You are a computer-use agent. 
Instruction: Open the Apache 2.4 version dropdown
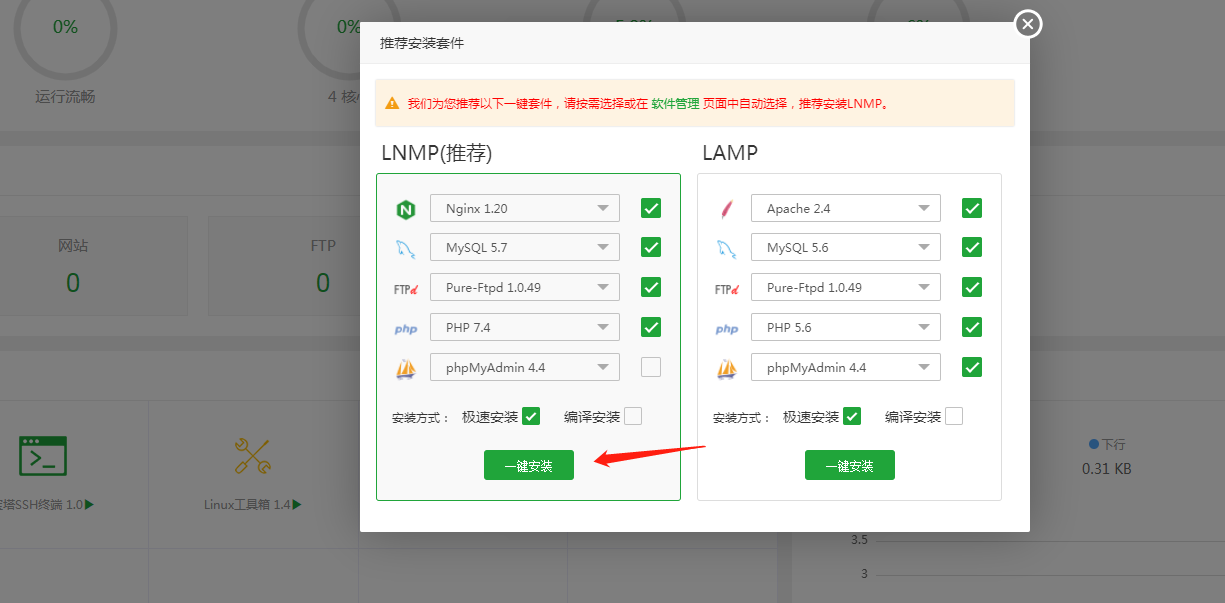(x=846, y=208)
